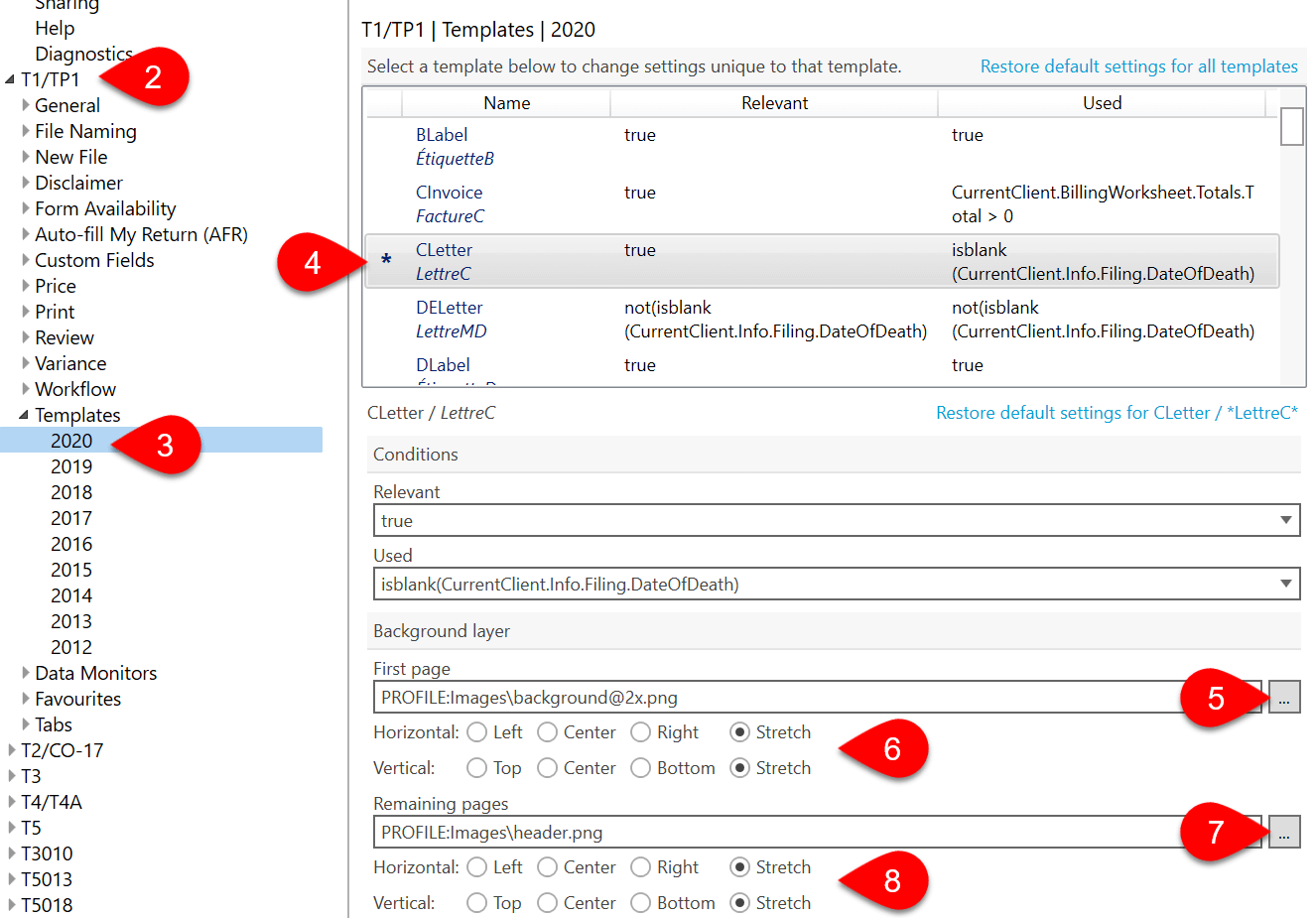Expand the General node arrow
The height and width of the screenshot is (918, 1316).
pos(25,105)
